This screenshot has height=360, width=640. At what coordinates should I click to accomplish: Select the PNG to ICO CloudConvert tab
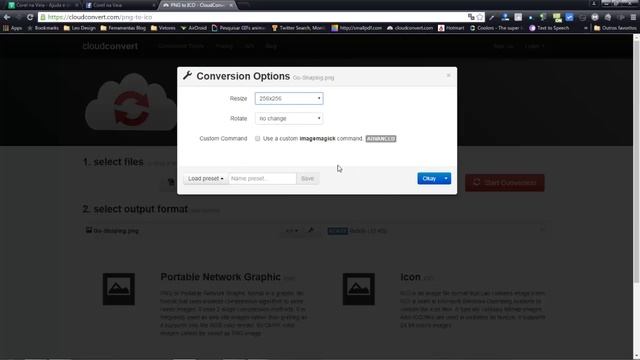click(x=197, y=5)
